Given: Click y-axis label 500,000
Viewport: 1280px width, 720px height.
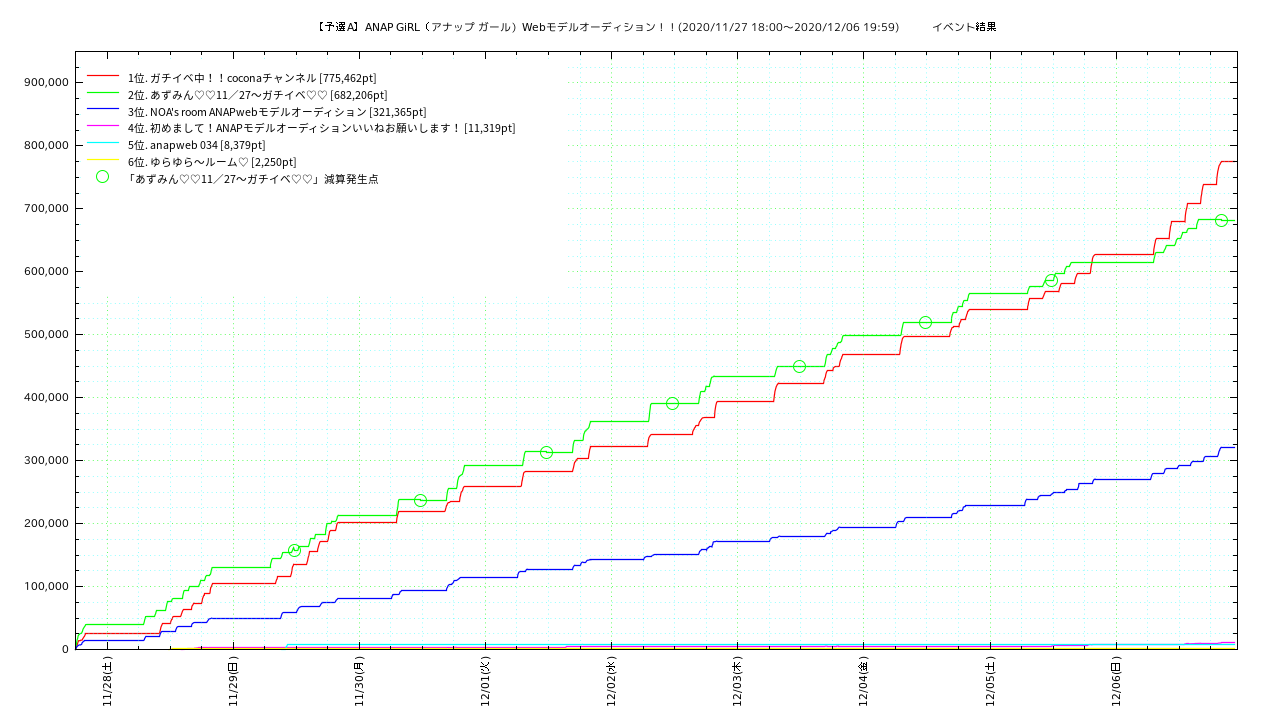Looking at the screenshot, I should (45, 335).
